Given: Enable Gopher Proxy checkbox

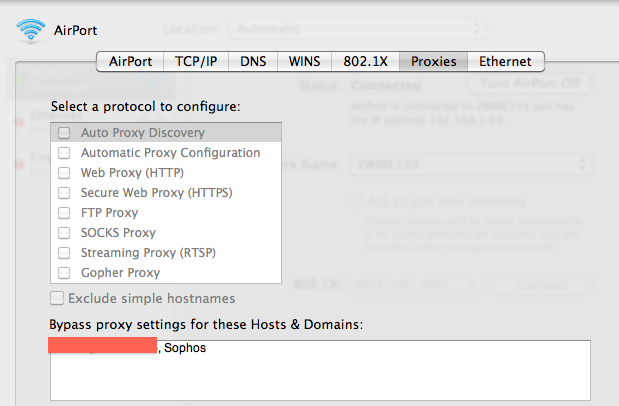Looking at the screenshot, I should pyautogui.click(x=64, y=273).
